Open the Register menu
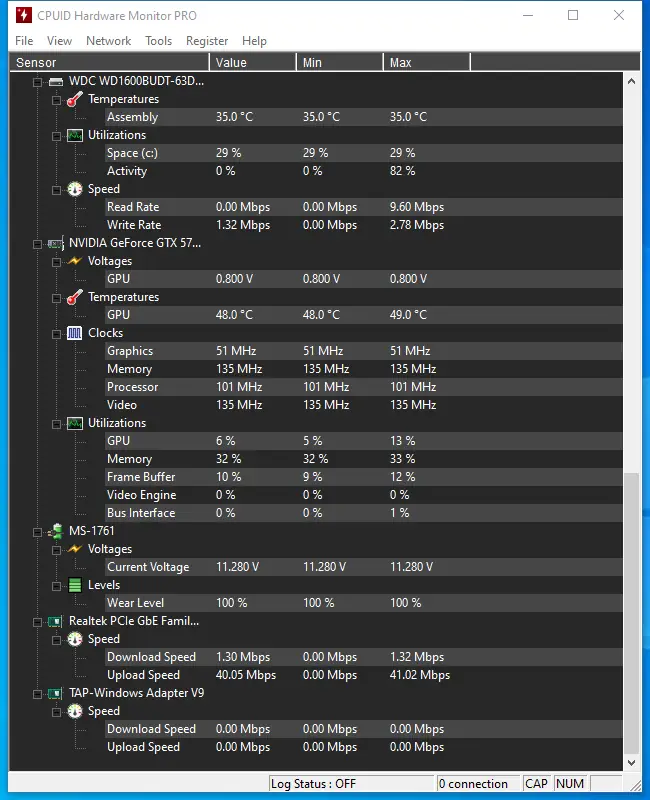Image resolution: width=650 pixels, height=800 pixels. [x=207, y=41]
